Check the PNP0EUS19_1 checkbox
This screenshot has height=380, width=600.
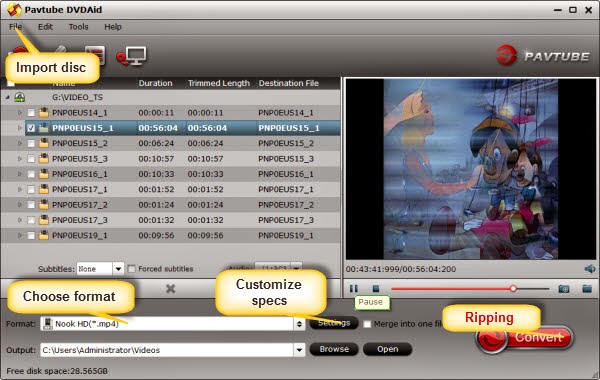31,235
